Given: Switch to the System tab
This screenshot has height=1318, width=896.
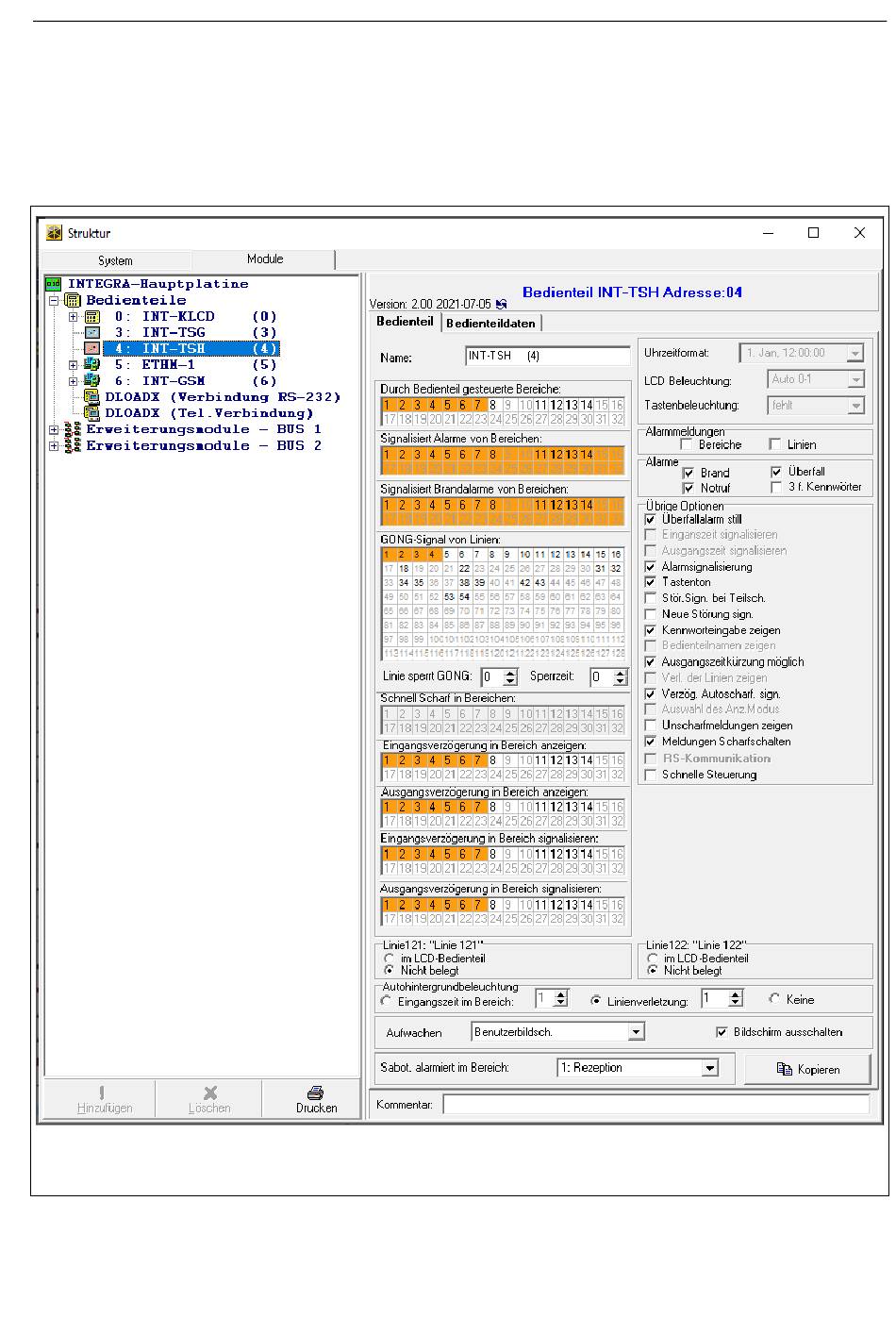Looking at the screenshot, I should point(116,260).
